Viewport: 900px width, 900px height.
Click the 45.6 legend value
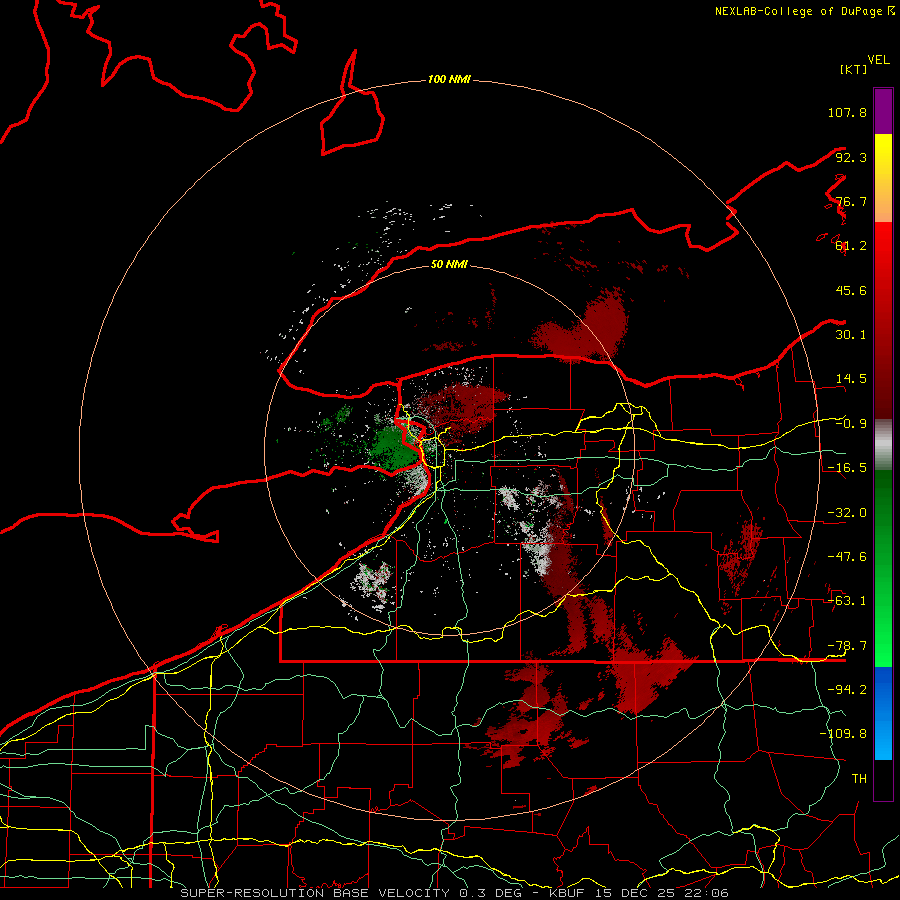coord(851,290)
